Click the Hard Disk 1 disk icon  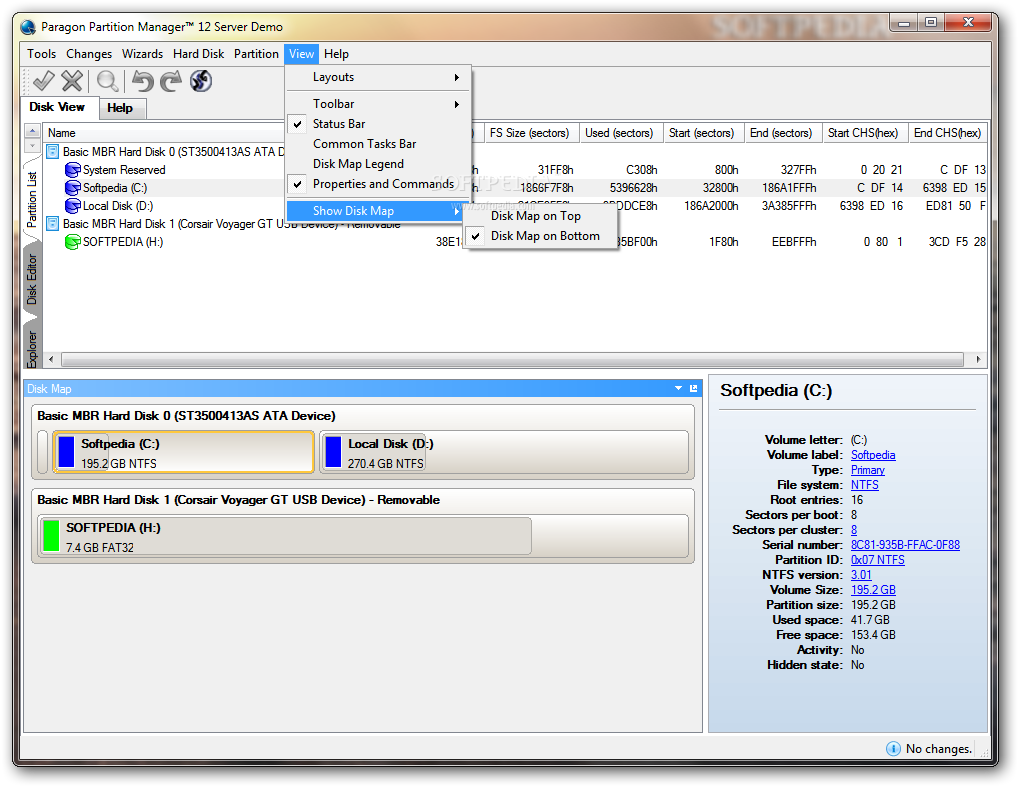pyautogui.click(x=53, y=224)
